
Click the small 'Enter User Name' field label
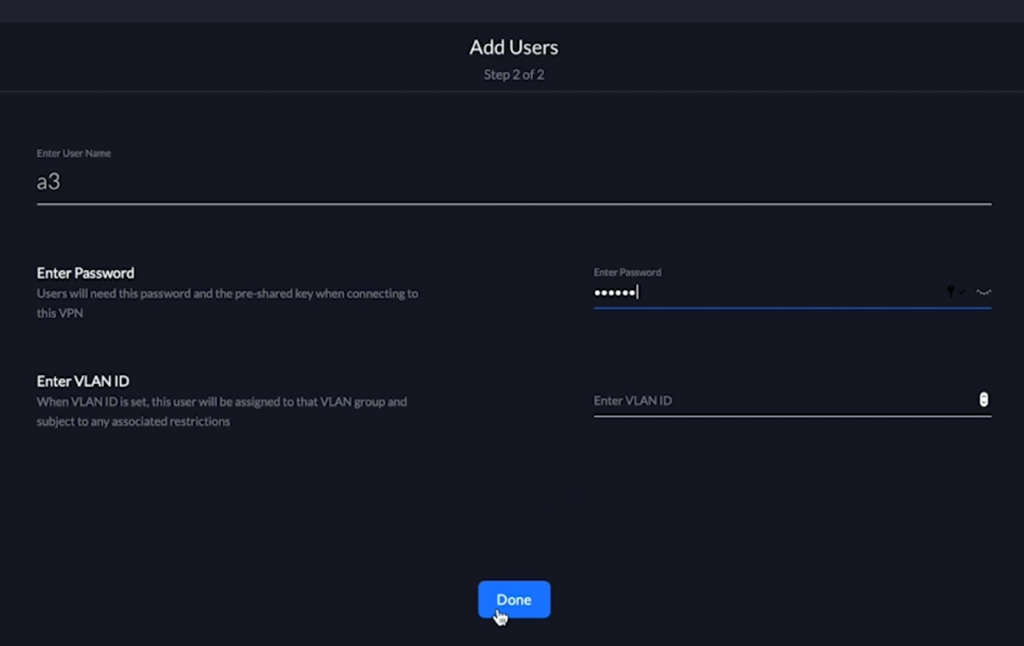coord(74,153)
